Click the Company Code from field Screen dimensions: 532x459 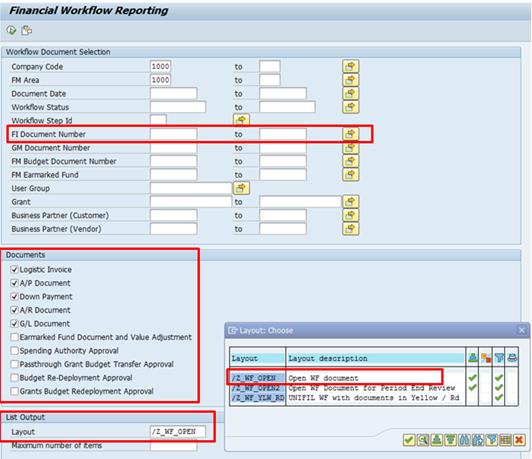(x=160, y=66)
